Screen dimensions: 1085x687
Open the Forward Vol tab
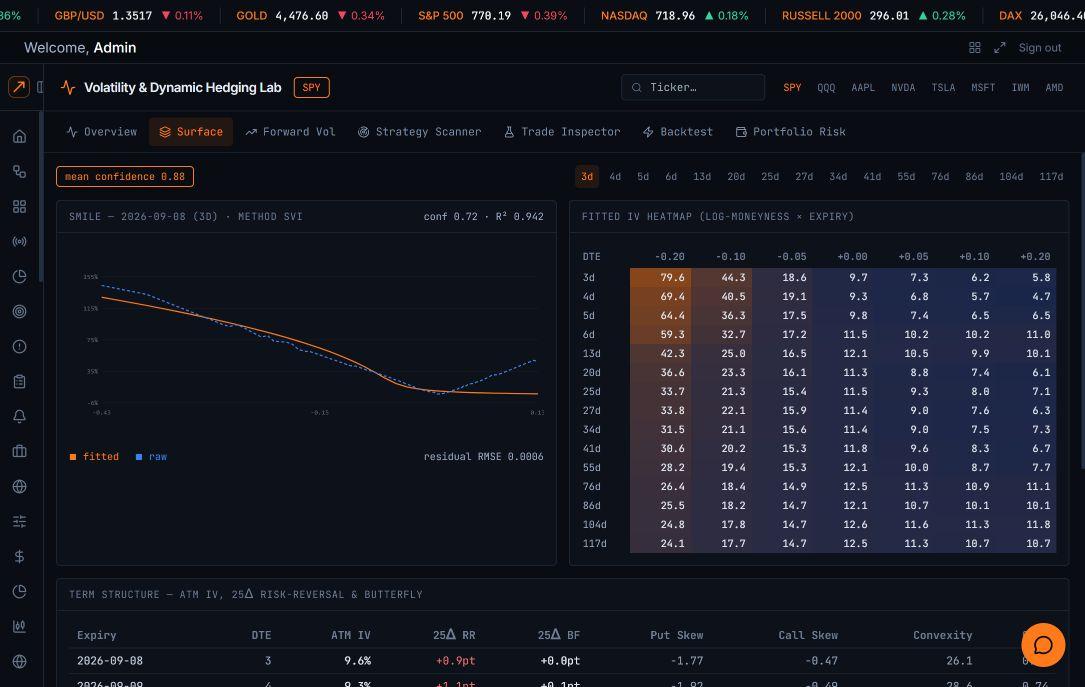(290, 131)
